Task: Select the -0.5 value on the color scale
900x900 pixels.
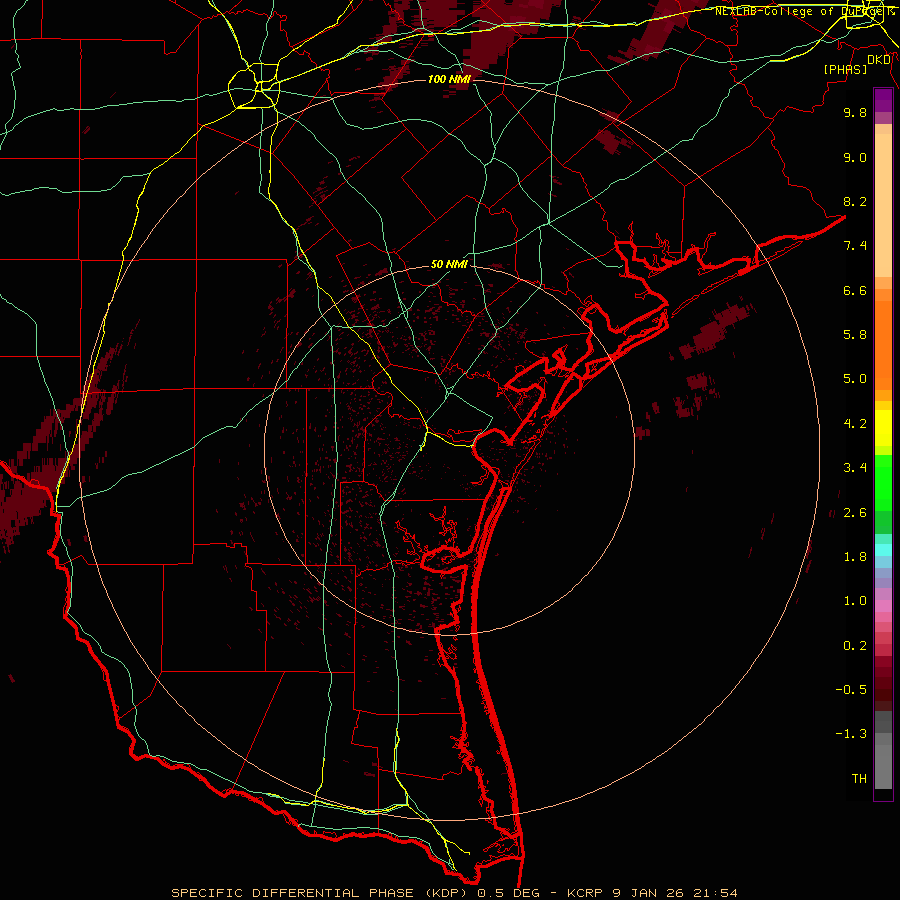Action: 851,690
